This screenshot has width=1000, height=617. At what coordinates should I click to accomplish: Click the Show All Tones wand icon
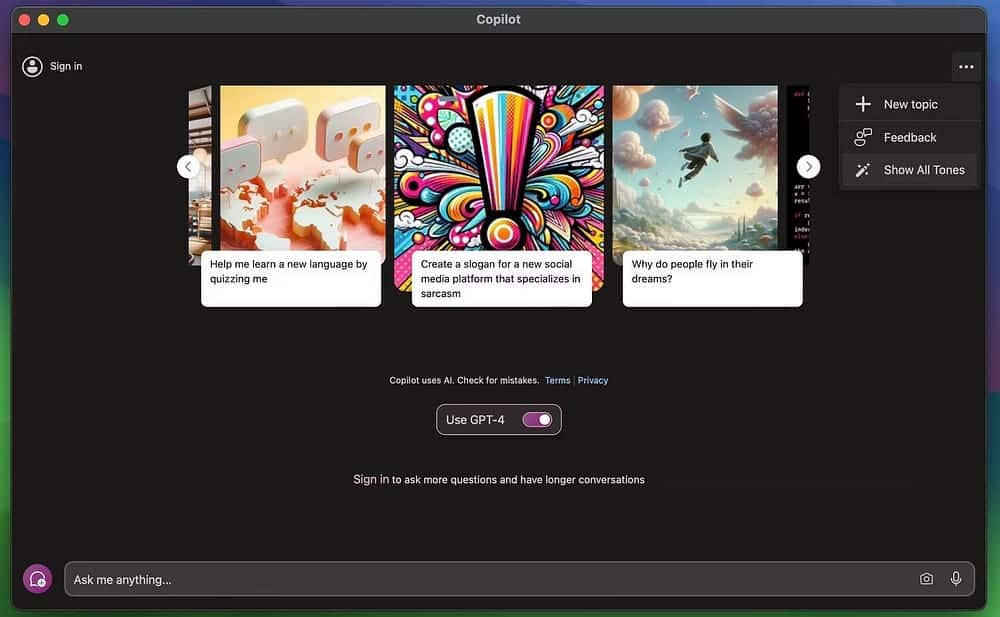(861, 170)
